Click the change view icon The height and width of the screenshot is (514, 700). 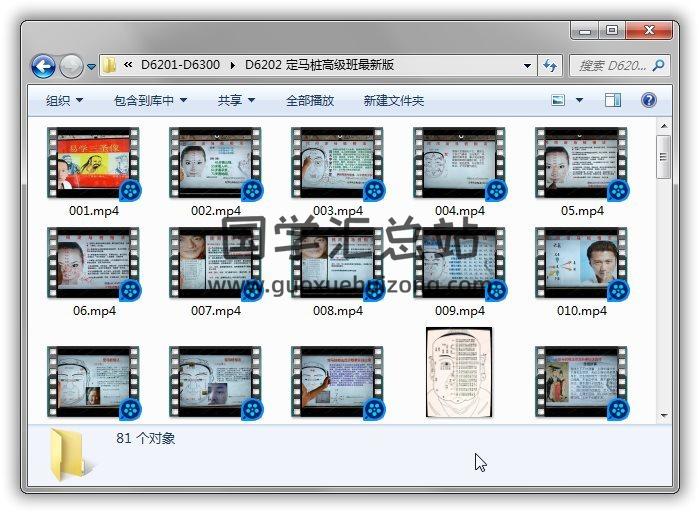pos(559,100)
